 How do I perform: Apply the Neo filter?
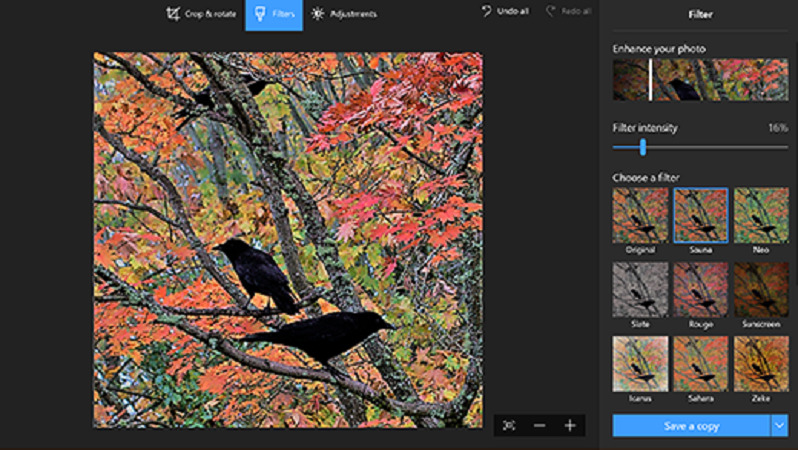click(761, 215)
